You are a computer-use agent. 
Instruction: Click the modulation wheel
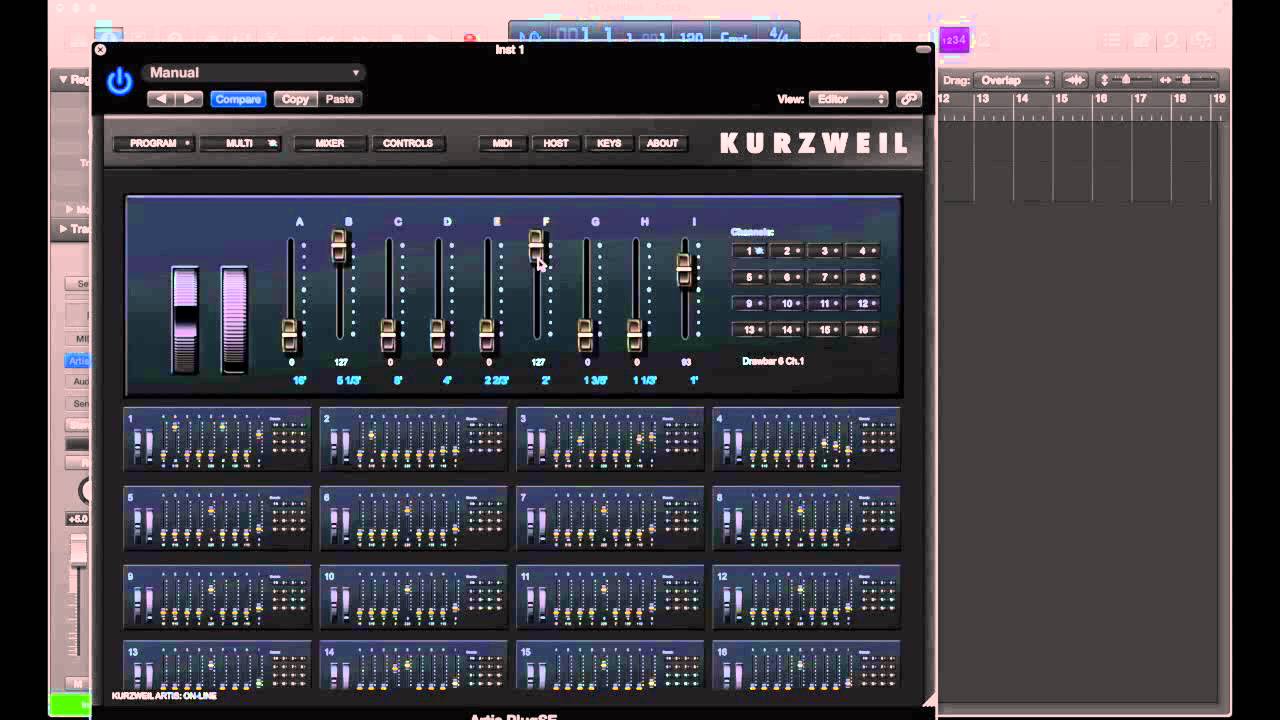pos(234,320)
